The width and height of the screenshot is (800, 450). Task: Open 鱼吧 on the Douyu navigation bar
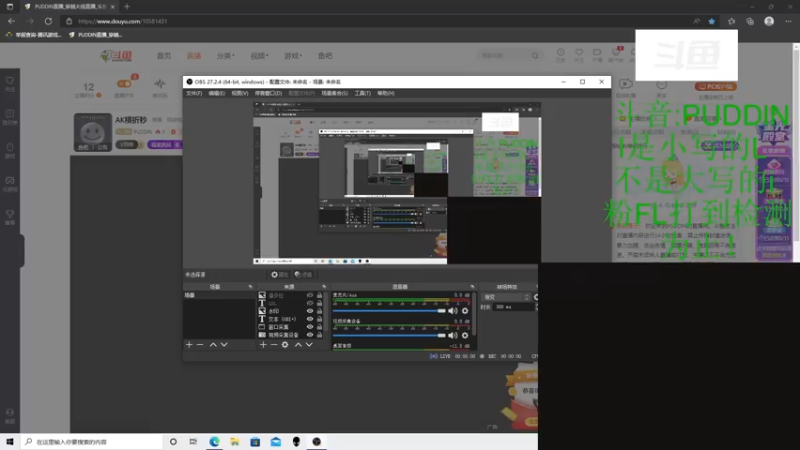point(325,56)
